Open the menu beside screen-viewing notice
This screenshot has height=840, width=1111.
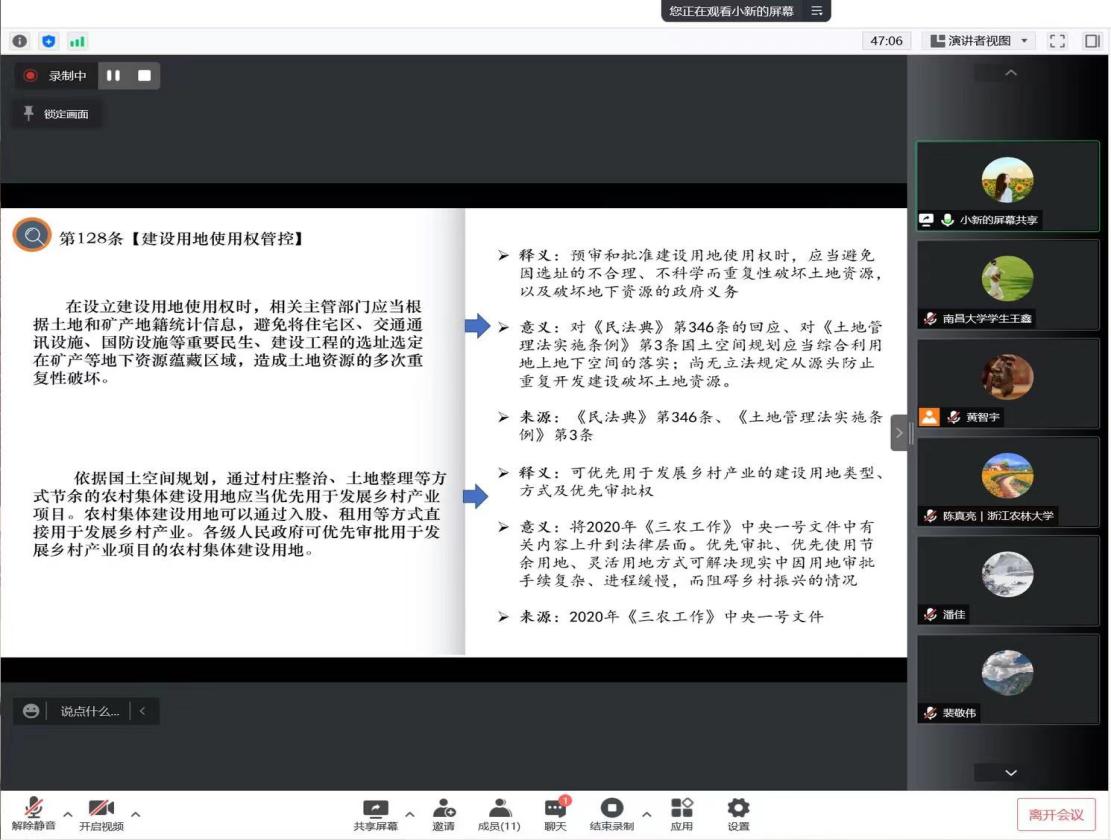point(817,11)
